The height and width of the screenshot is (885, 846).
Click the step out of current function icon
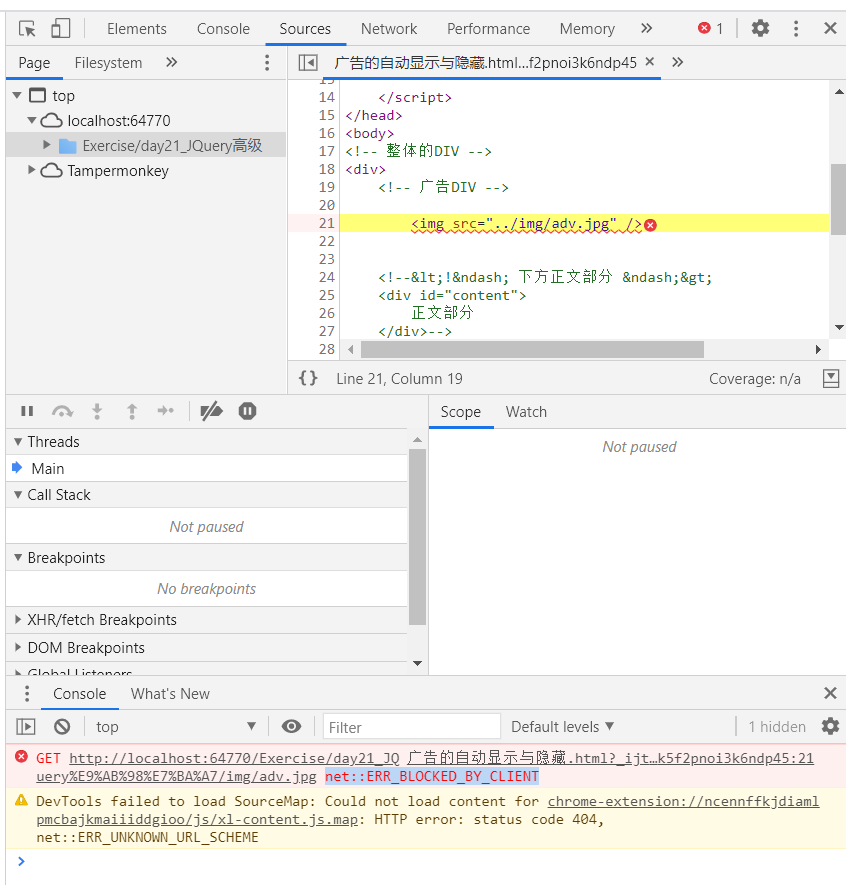pos(131,410)
